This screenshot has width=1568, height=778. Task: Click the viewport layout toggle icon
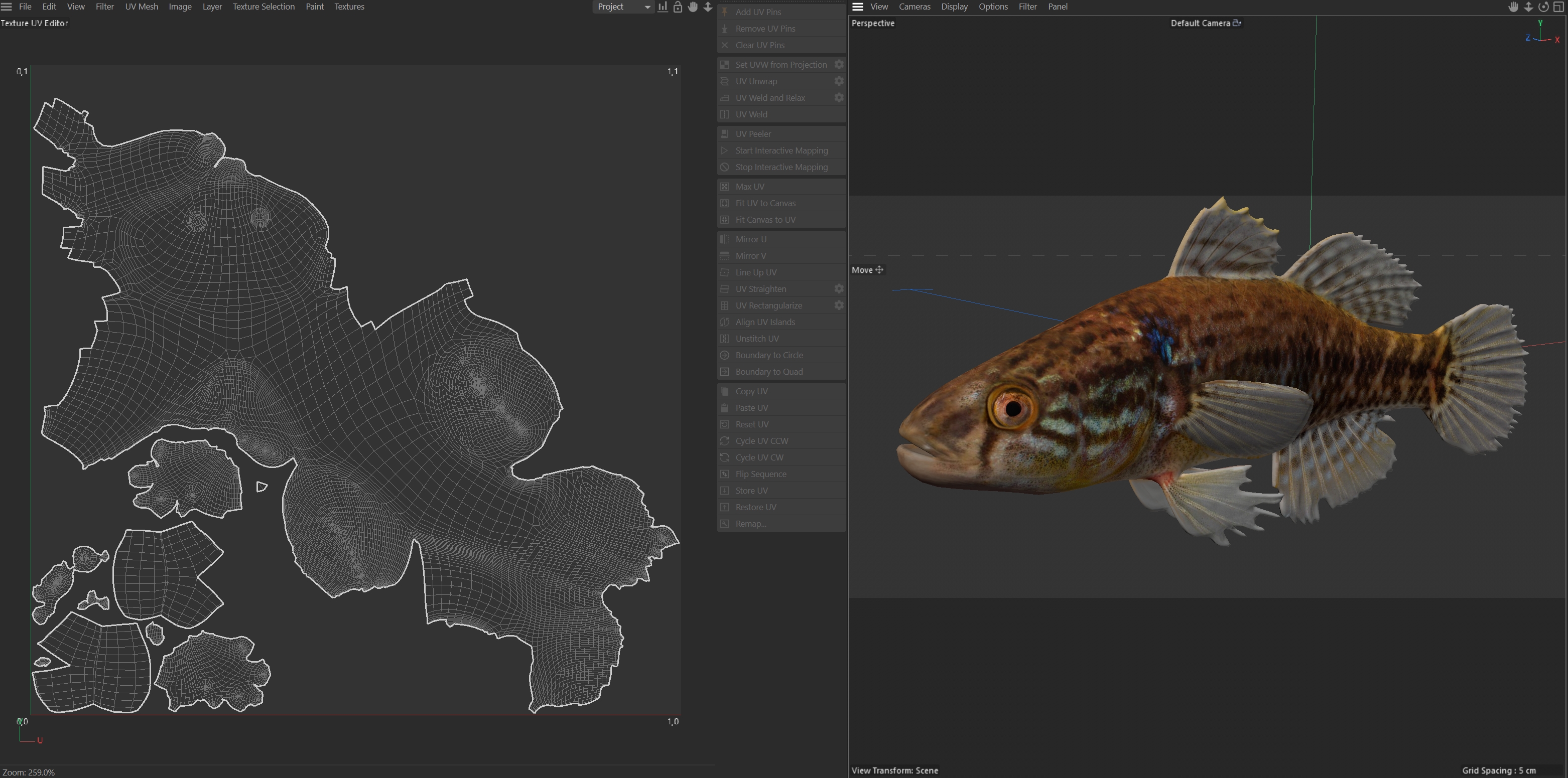1558,7
